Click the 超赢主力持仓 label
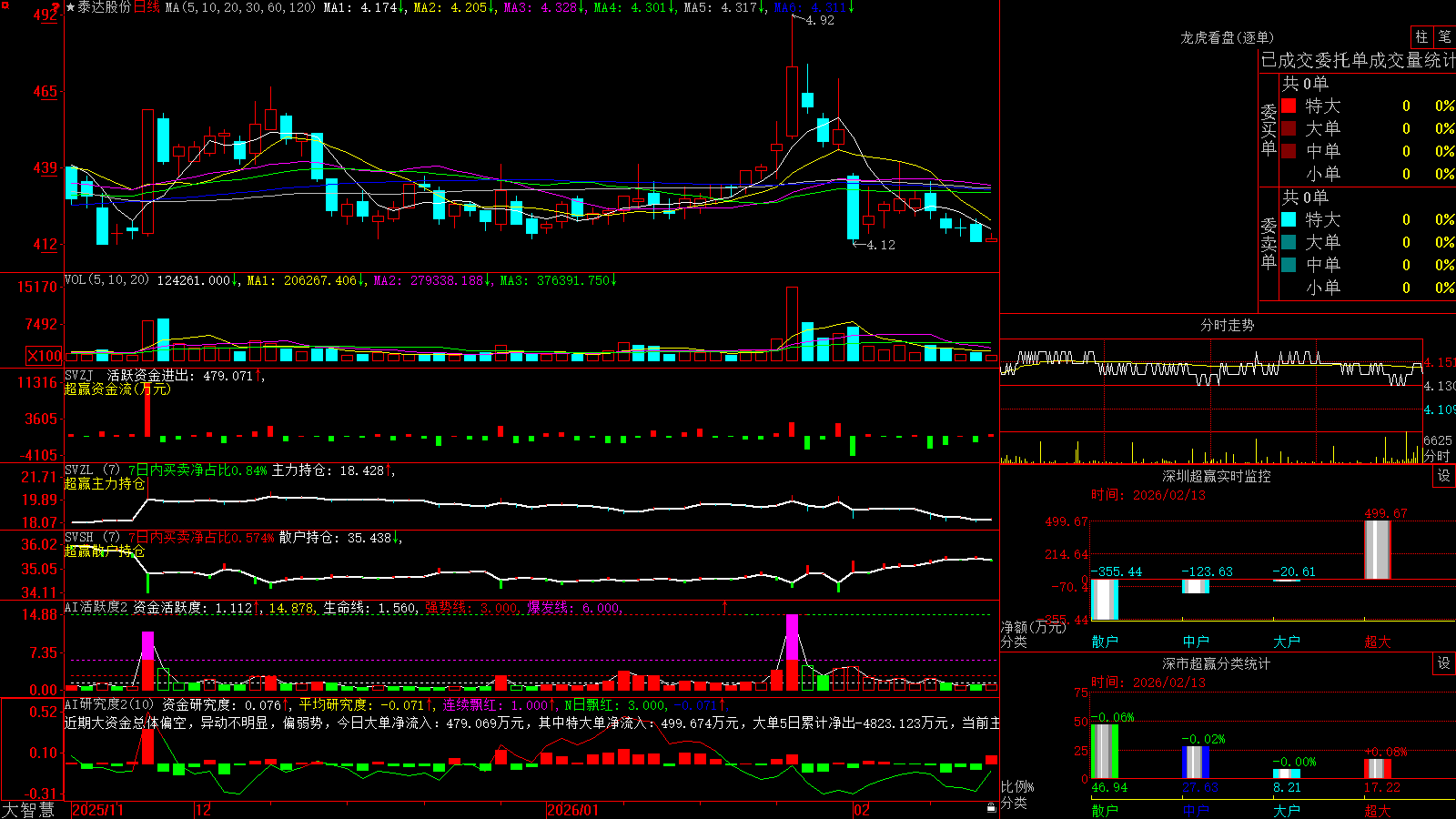The image size is (1456, 819). point(105,483)
